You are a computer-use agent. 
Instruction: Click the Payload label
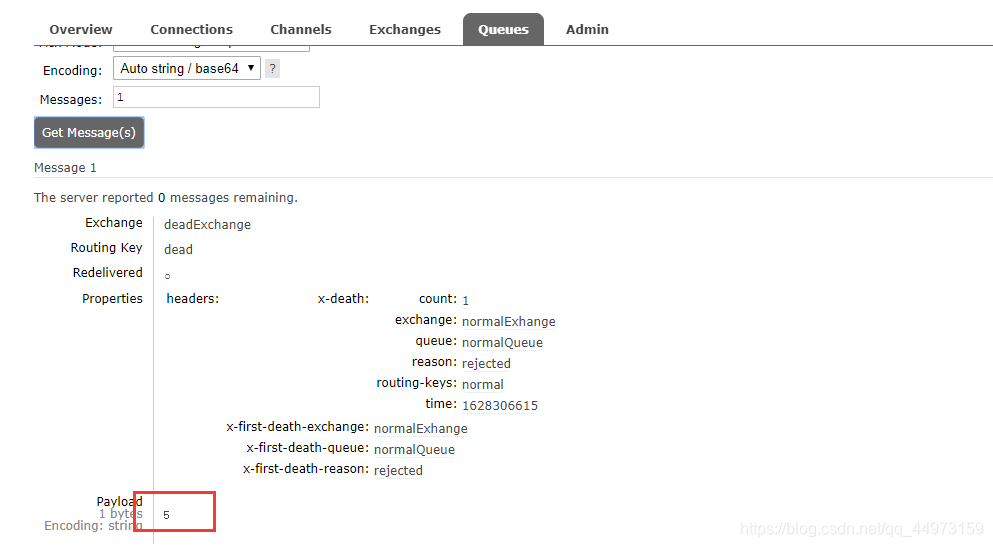[119, 501]
